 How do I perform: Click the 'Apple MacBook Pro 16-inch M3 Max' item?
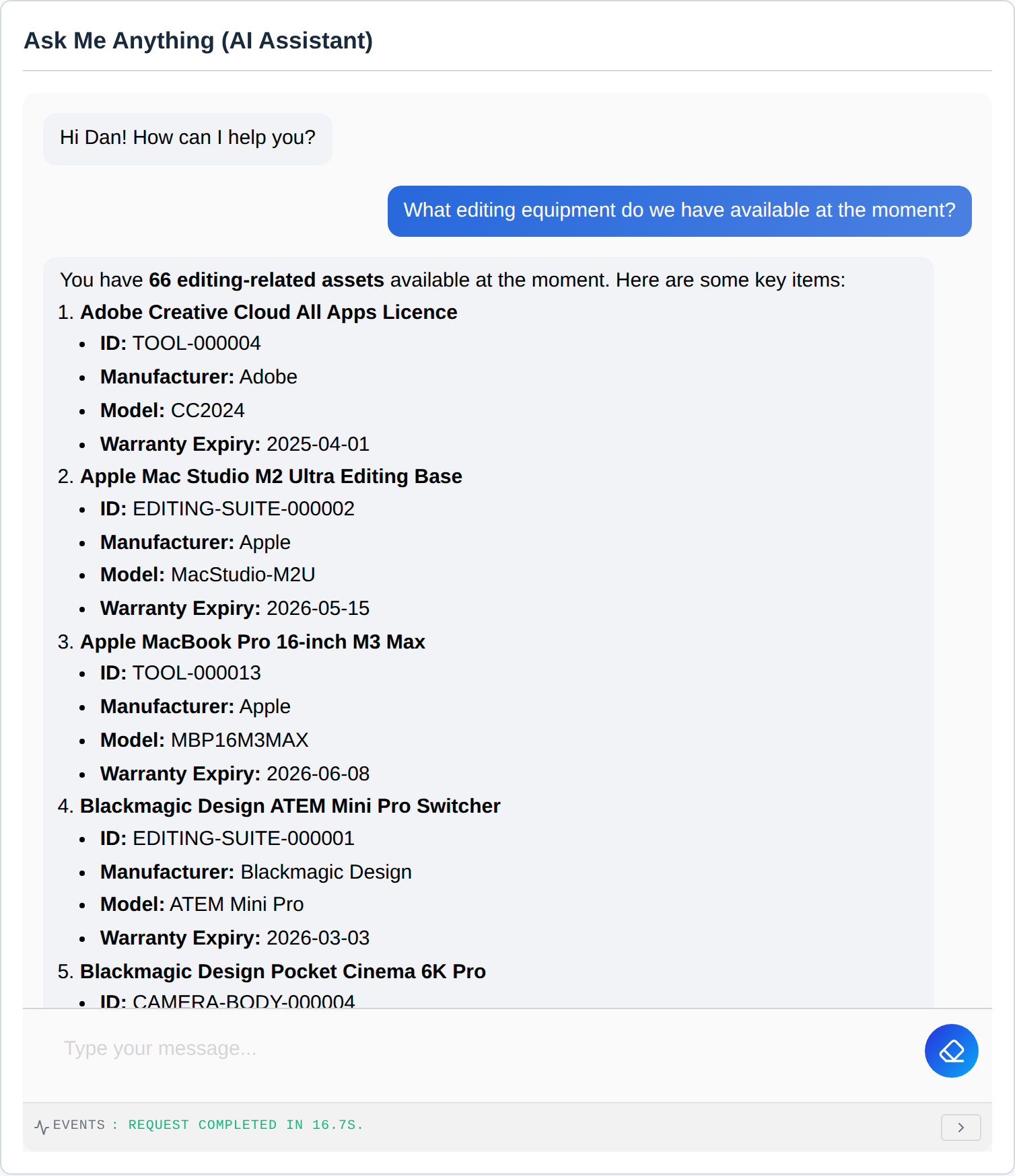(252, 642)
